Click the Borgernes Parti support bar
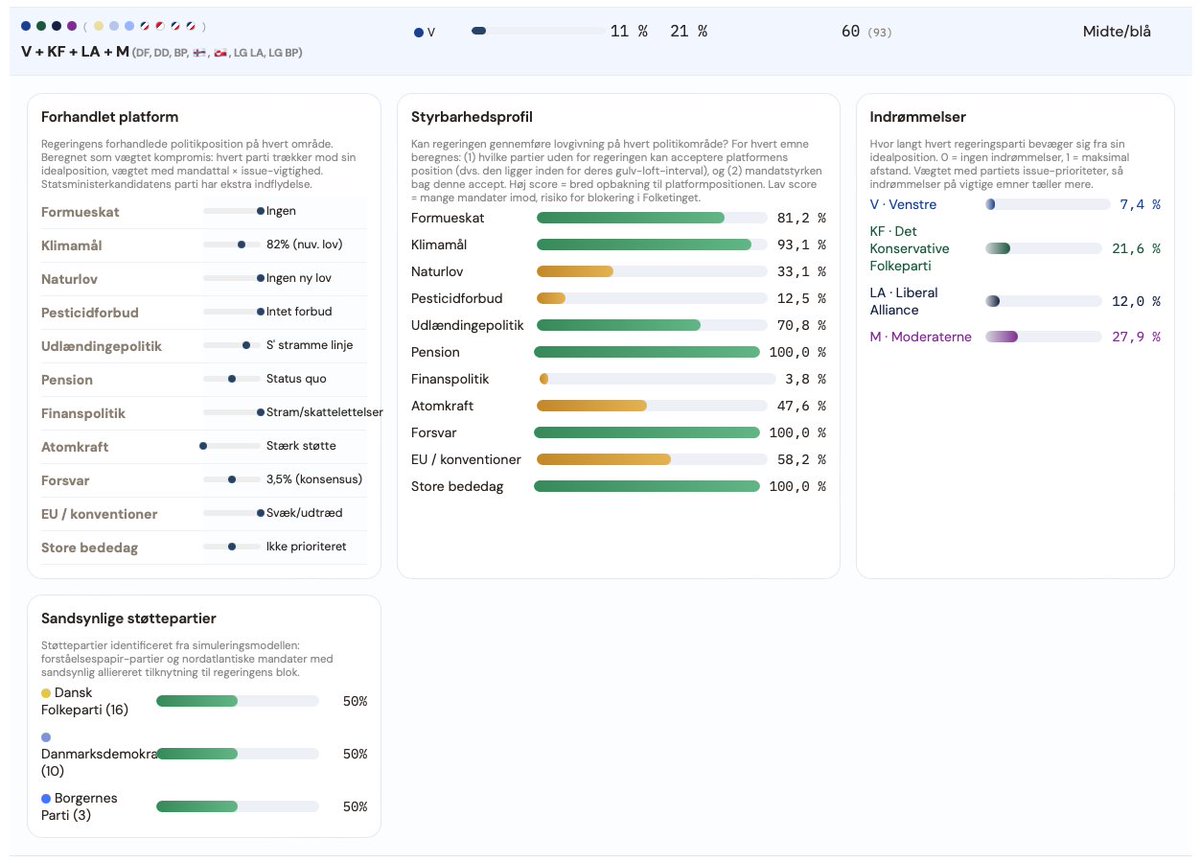 (x=237, y=806)
